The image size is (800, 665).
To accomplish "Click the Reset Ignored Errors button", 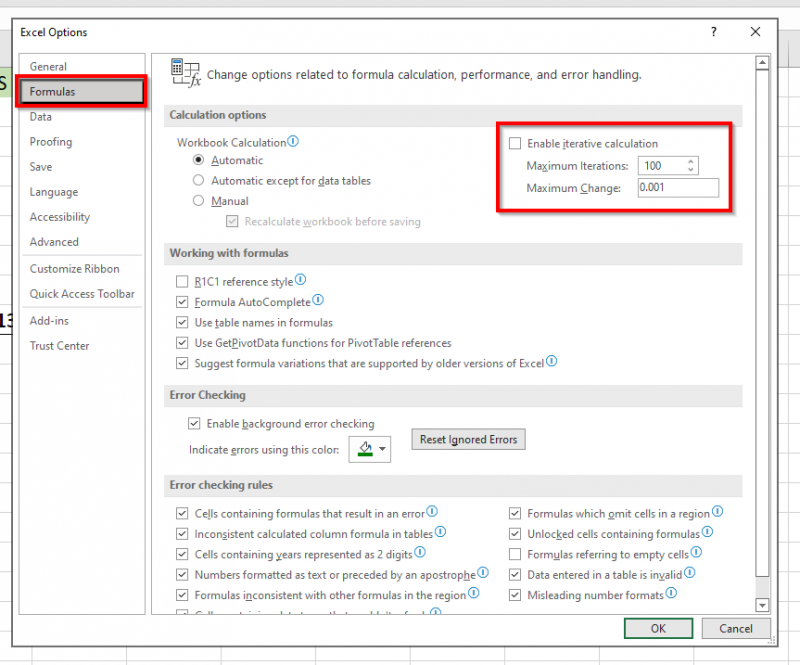I will point(468,439).
